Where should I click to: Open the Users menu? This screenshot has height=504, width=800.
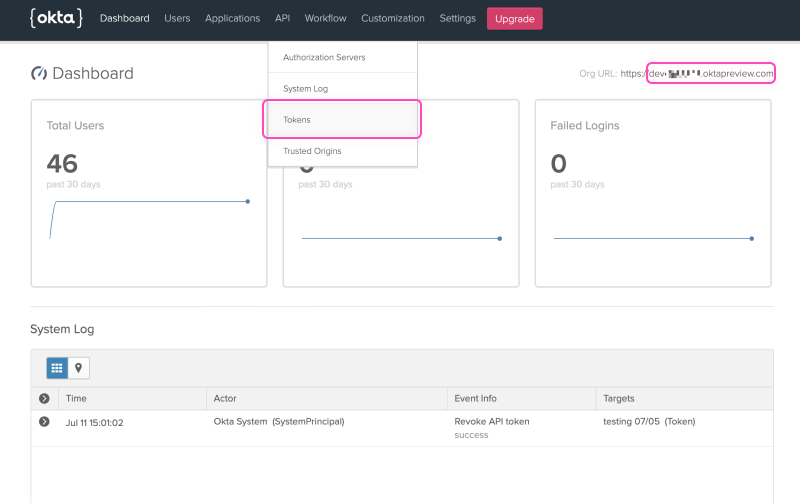click(x=177, y=18)
